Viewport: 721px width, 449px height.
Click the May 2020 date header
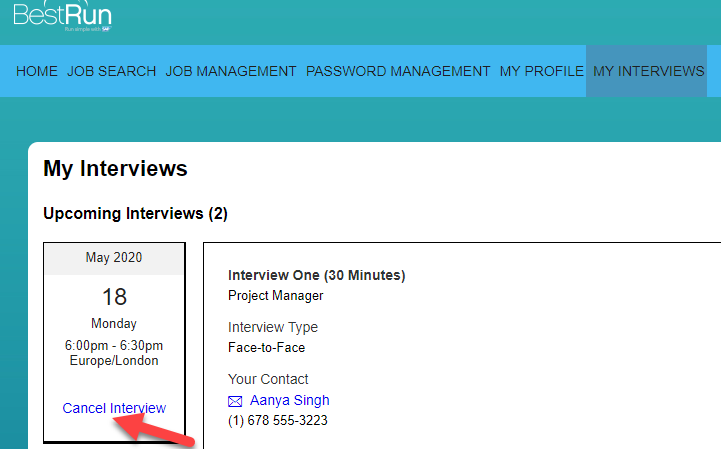point(114,257)
